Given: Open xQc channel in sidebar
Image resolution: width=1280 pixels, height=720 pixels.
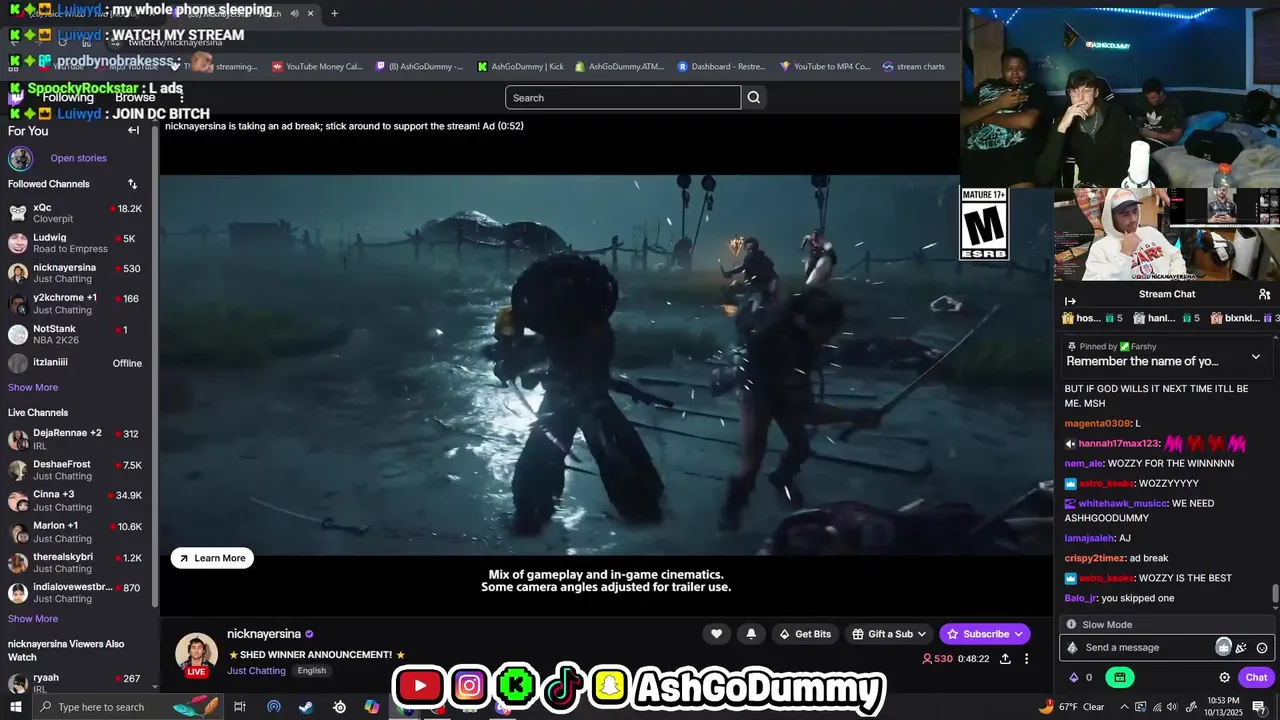Looking at the screenshot, I should 75,213.
